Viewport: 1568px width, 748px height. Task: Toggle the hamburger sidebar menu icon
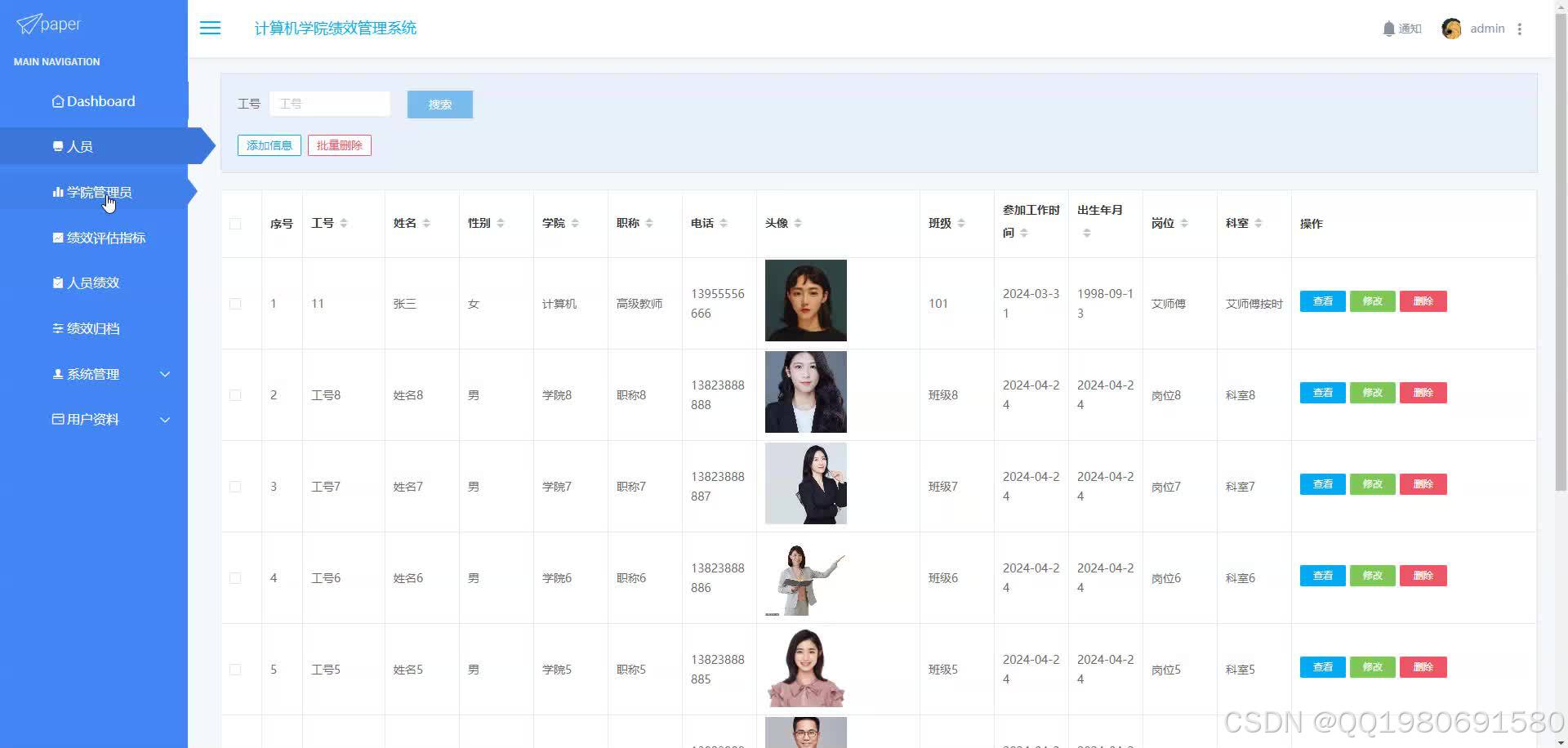(x=210, y=28)
